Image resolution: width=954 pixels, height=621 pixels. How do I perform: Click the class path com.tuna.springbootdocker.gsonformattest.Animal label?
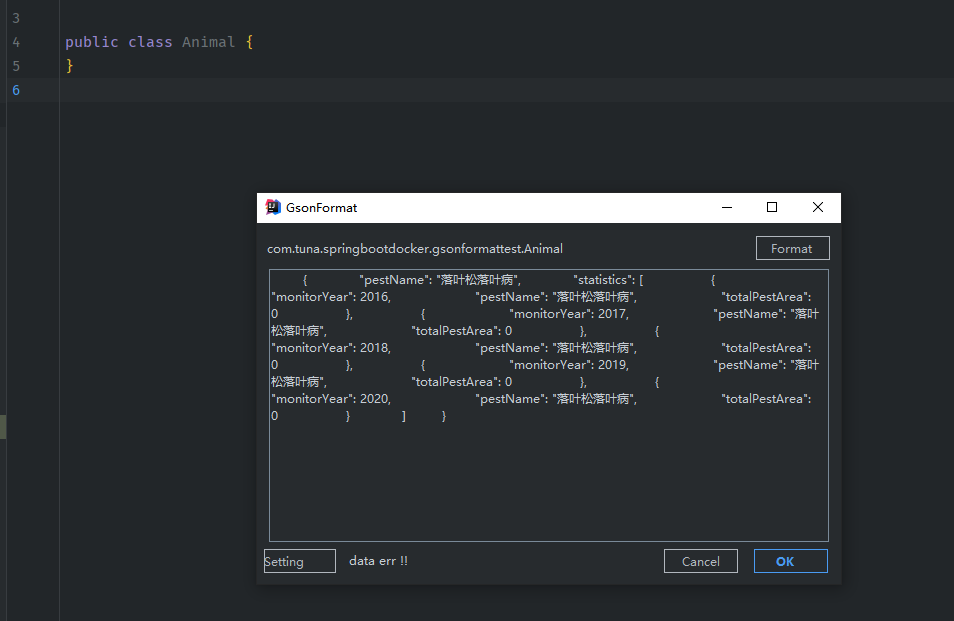[x=414, y=249]
